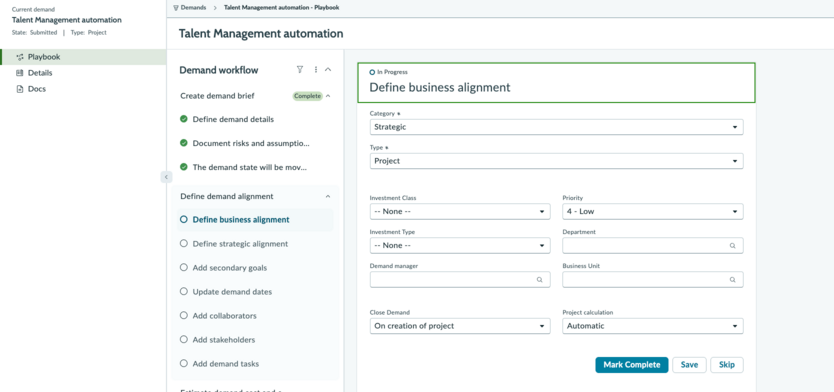Screen dimensions: 834x392
Task: Open the Type dropdown set to Project
Action: coord(556,161)
